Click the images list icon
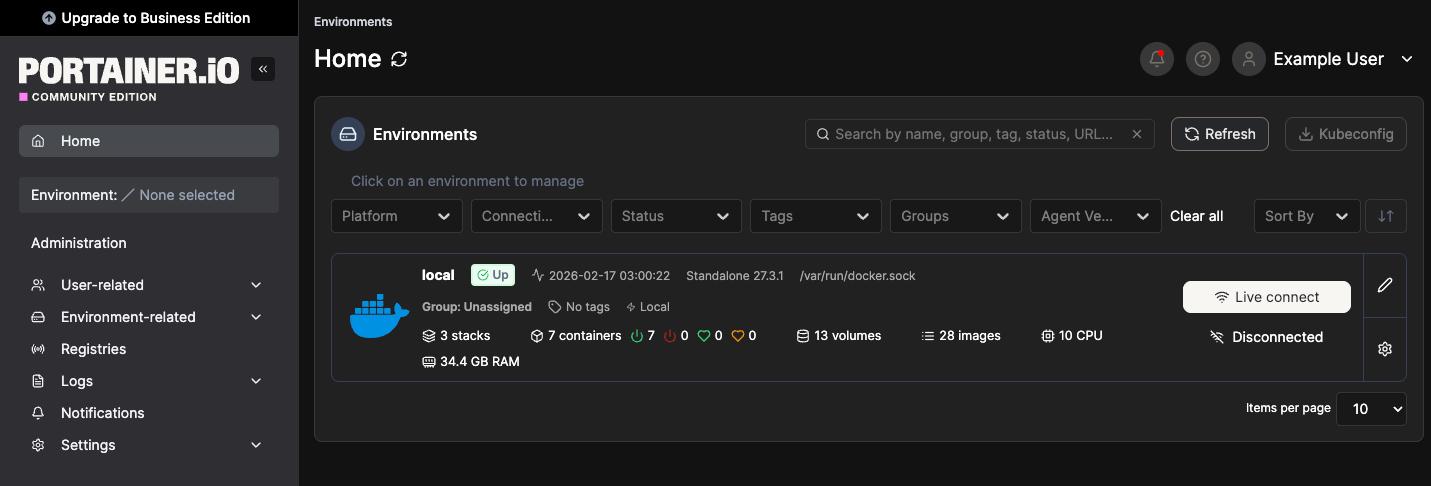 (928, 336)
